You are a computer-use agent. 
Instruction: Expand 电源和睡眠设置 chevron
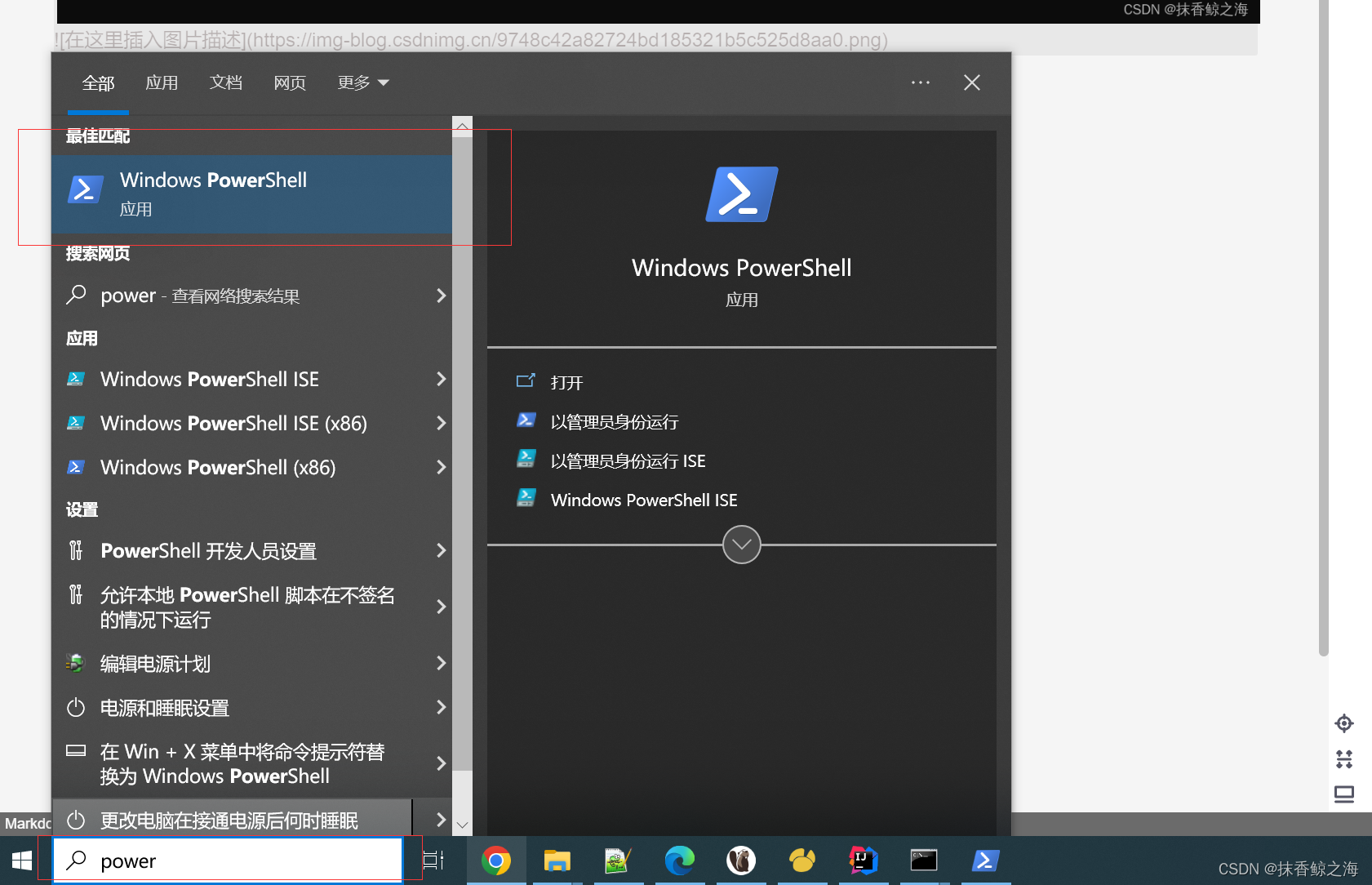[x=441, y=707]
